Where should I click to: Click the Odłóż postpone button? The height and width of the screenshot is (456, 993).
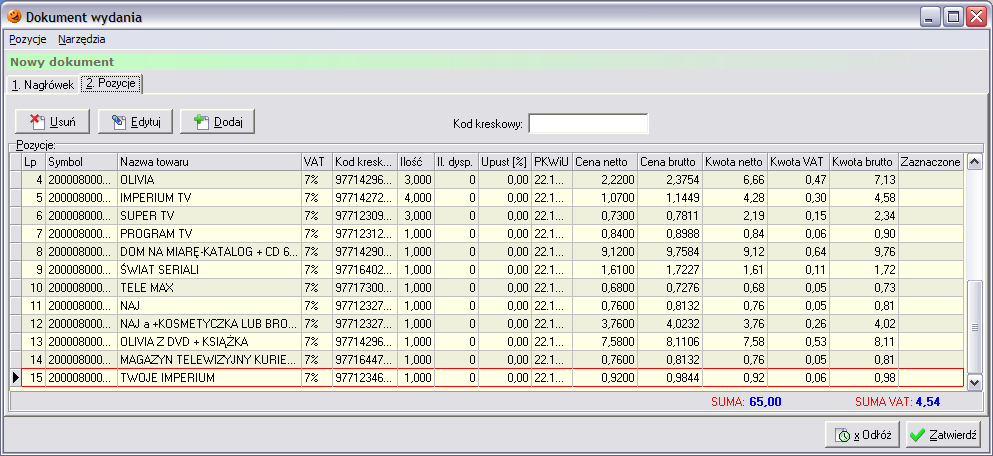863,435
